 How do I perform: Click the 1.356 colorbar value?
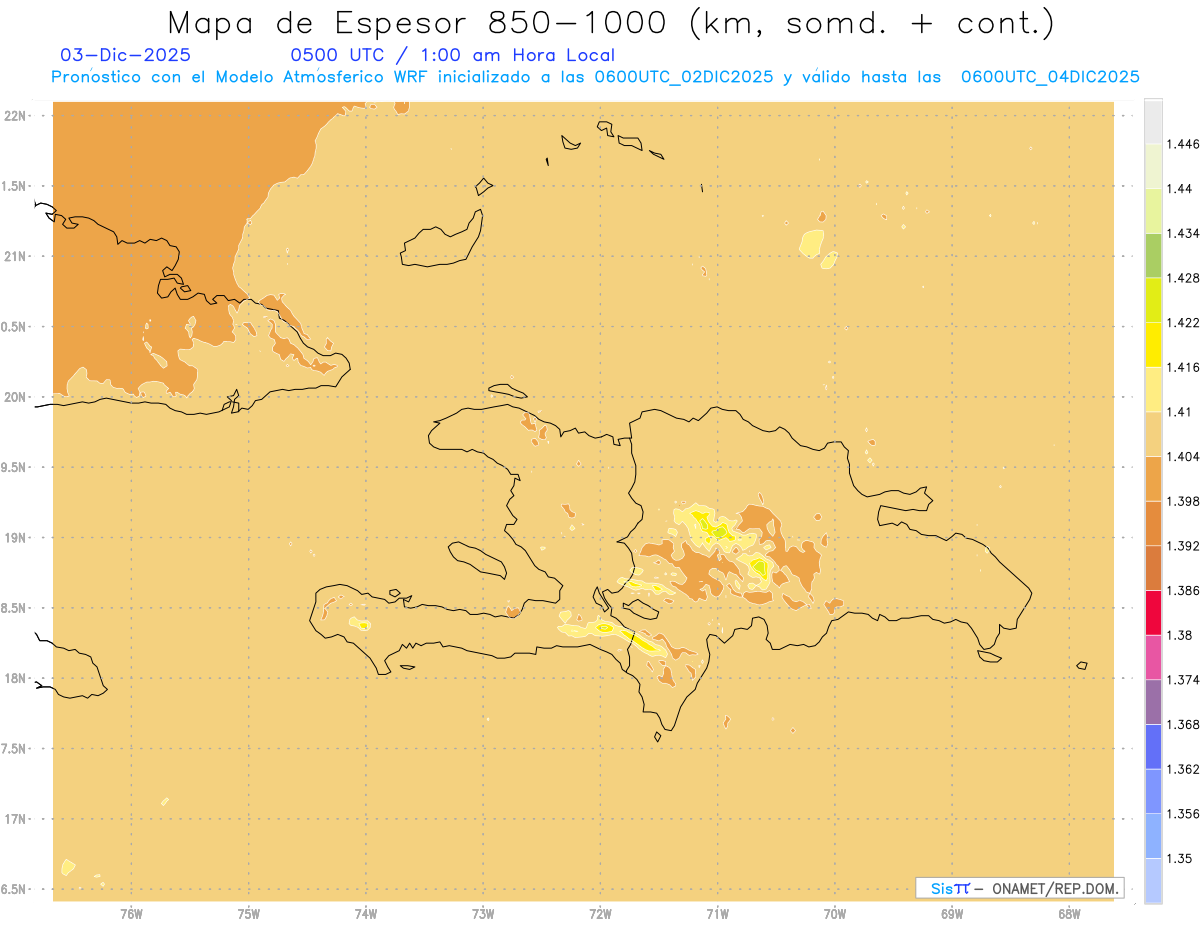point(1183,814)
